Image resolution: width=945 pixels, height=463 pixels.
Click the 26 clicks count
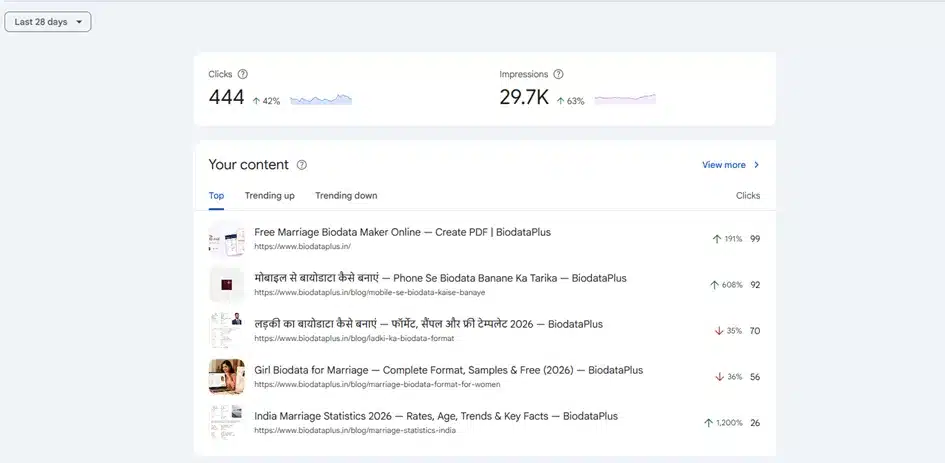point(755,423)
